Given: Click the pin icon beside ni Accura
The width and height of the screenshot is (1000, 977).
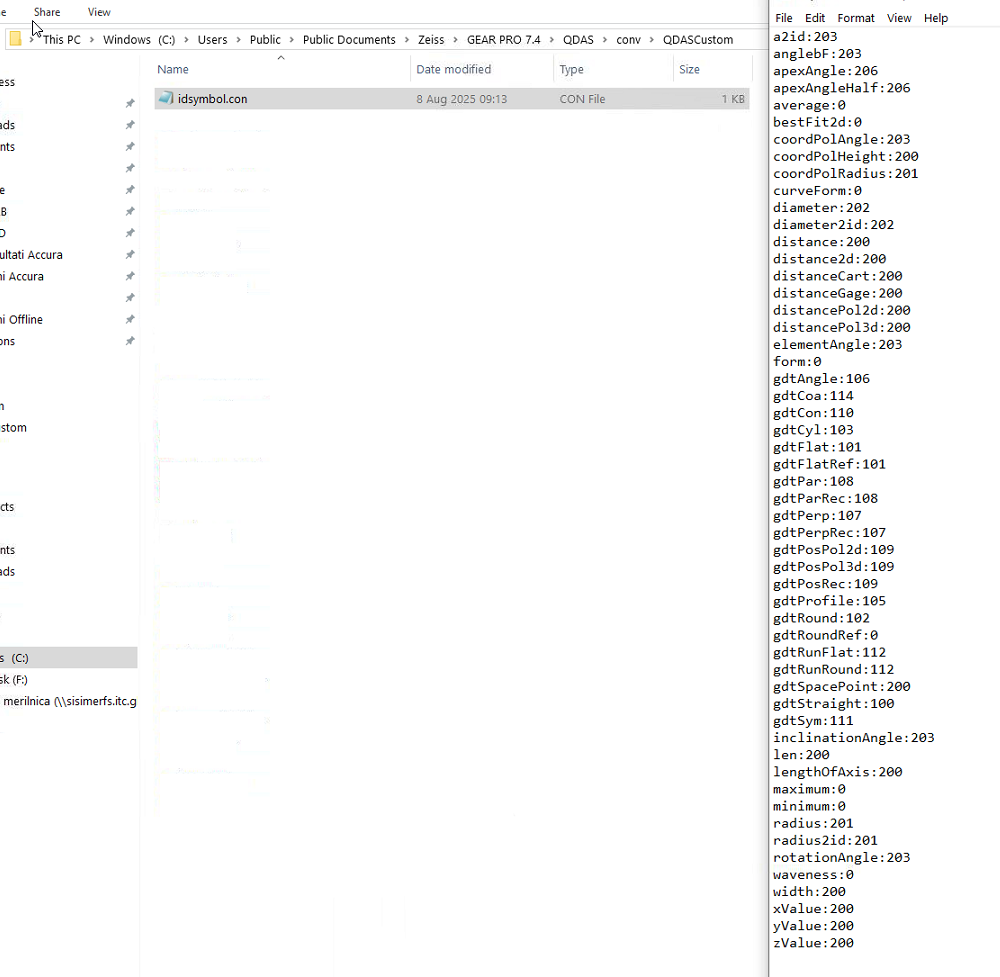Looking at the screenshot, I should point(130,276).
